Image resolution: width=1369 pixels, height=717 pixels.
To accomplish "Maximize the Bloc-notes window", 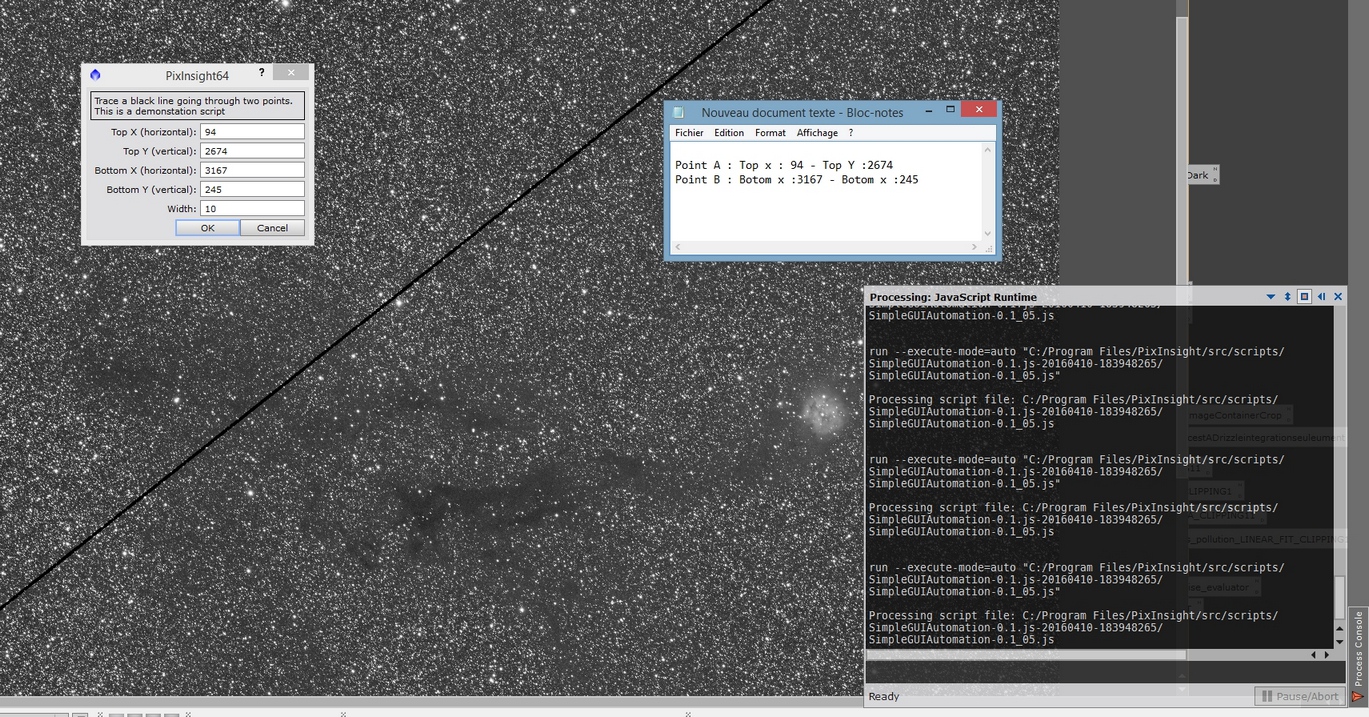I will click(950, 109).
